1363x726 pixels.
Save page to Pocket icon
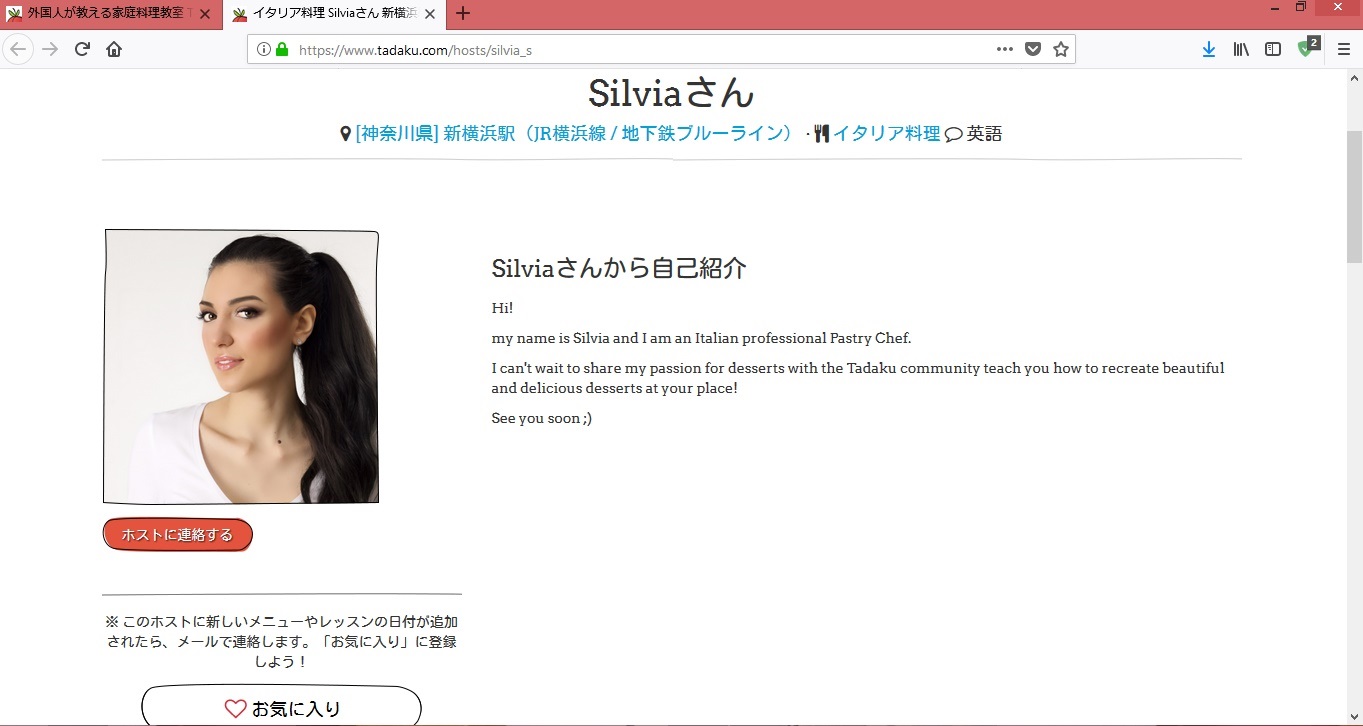[x=1033, y=49]
